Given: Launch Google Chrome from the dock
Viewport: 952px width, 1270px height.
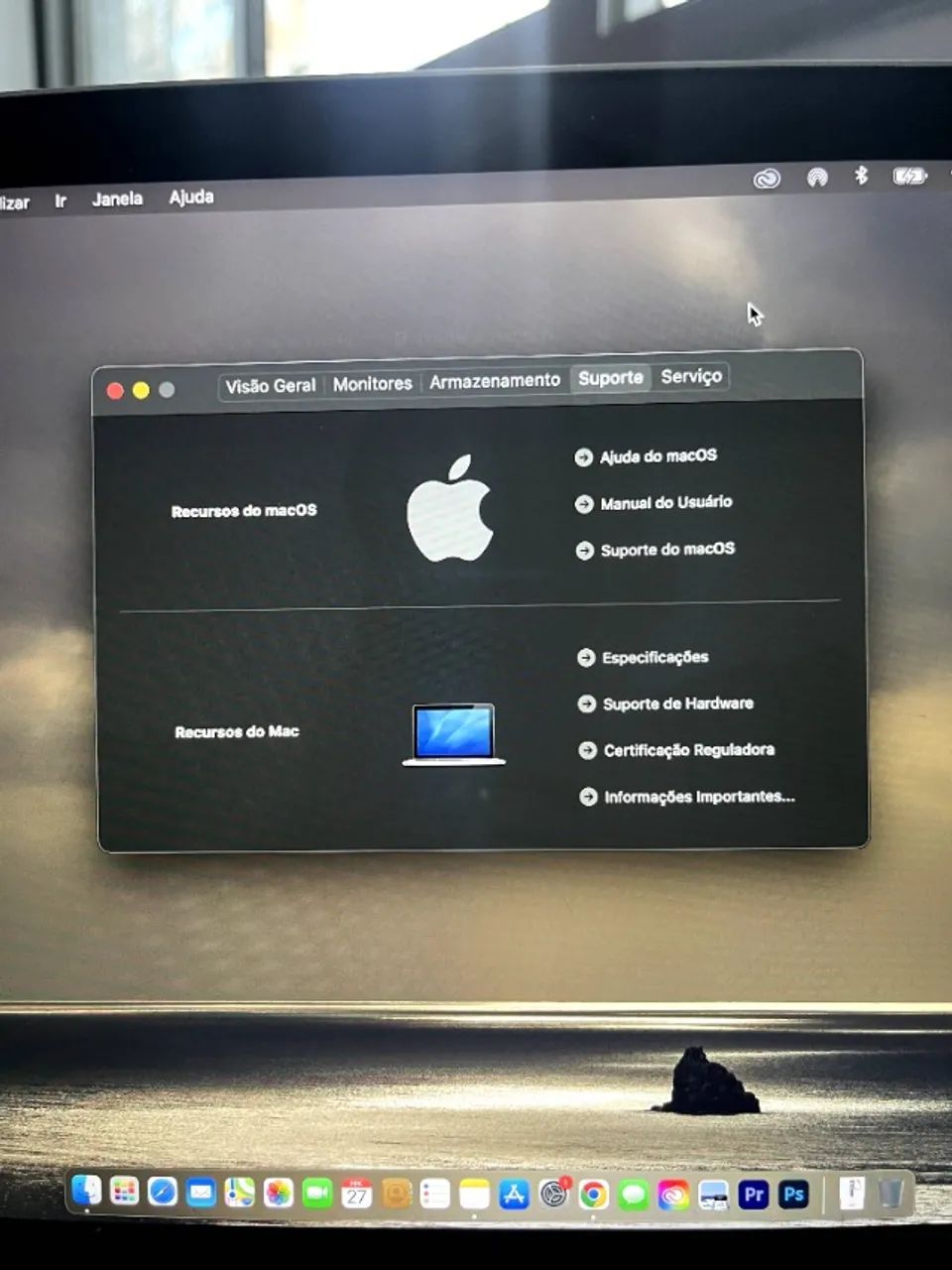Looking at the screenshot, I should (593, 1195).
